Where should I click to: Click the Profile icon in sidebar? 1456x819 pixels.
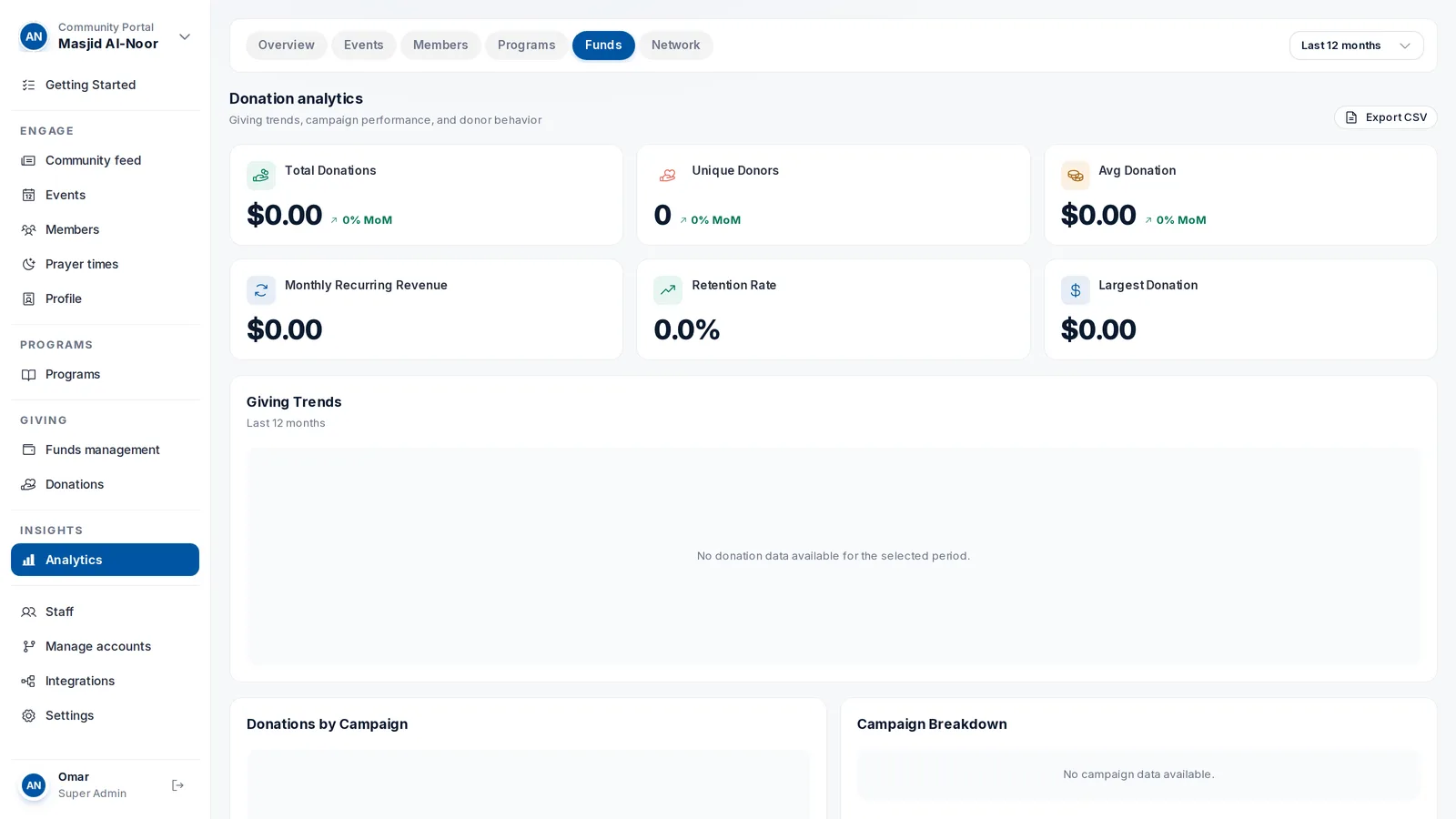pos(28,298)
